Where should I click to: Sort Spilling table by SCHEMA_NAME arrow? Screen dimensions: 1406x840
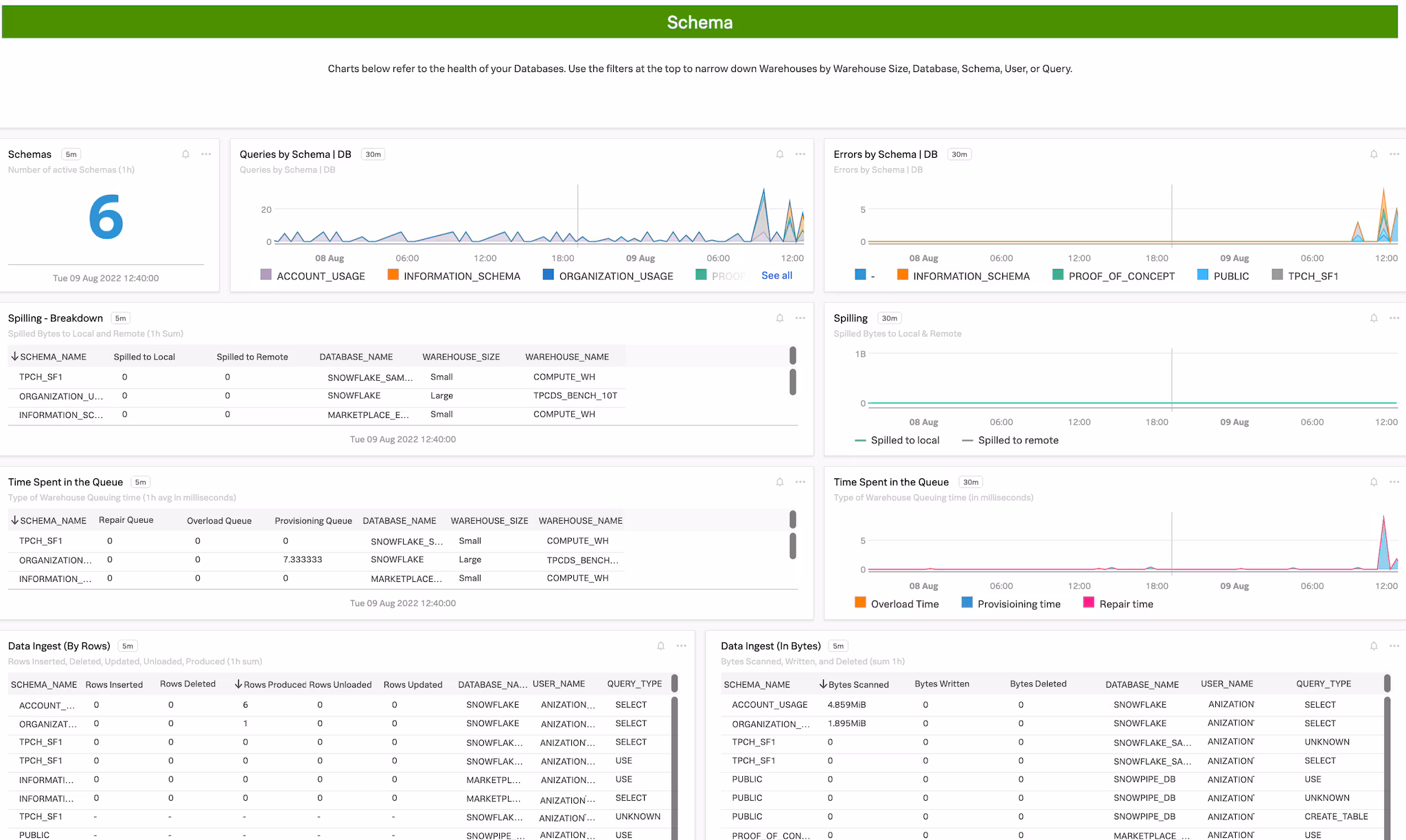14,357
